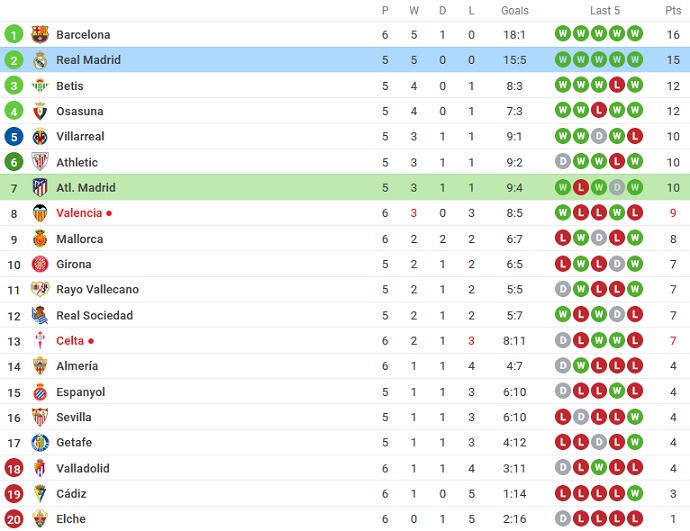Click Villarreal's yellow club crest

pos(40,137)
